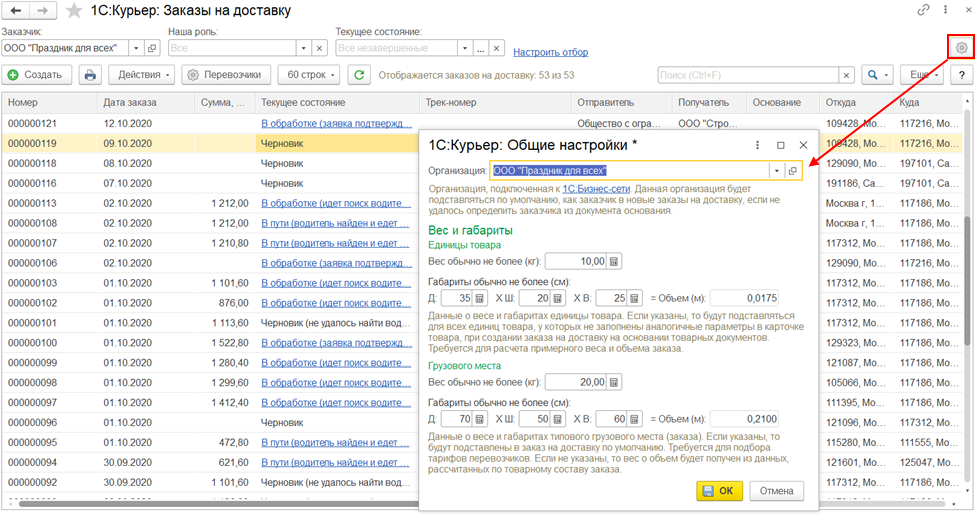Open the Заказчик organization card icon
The height and width of the screenshot is (514, 980).
coord(152,48)
